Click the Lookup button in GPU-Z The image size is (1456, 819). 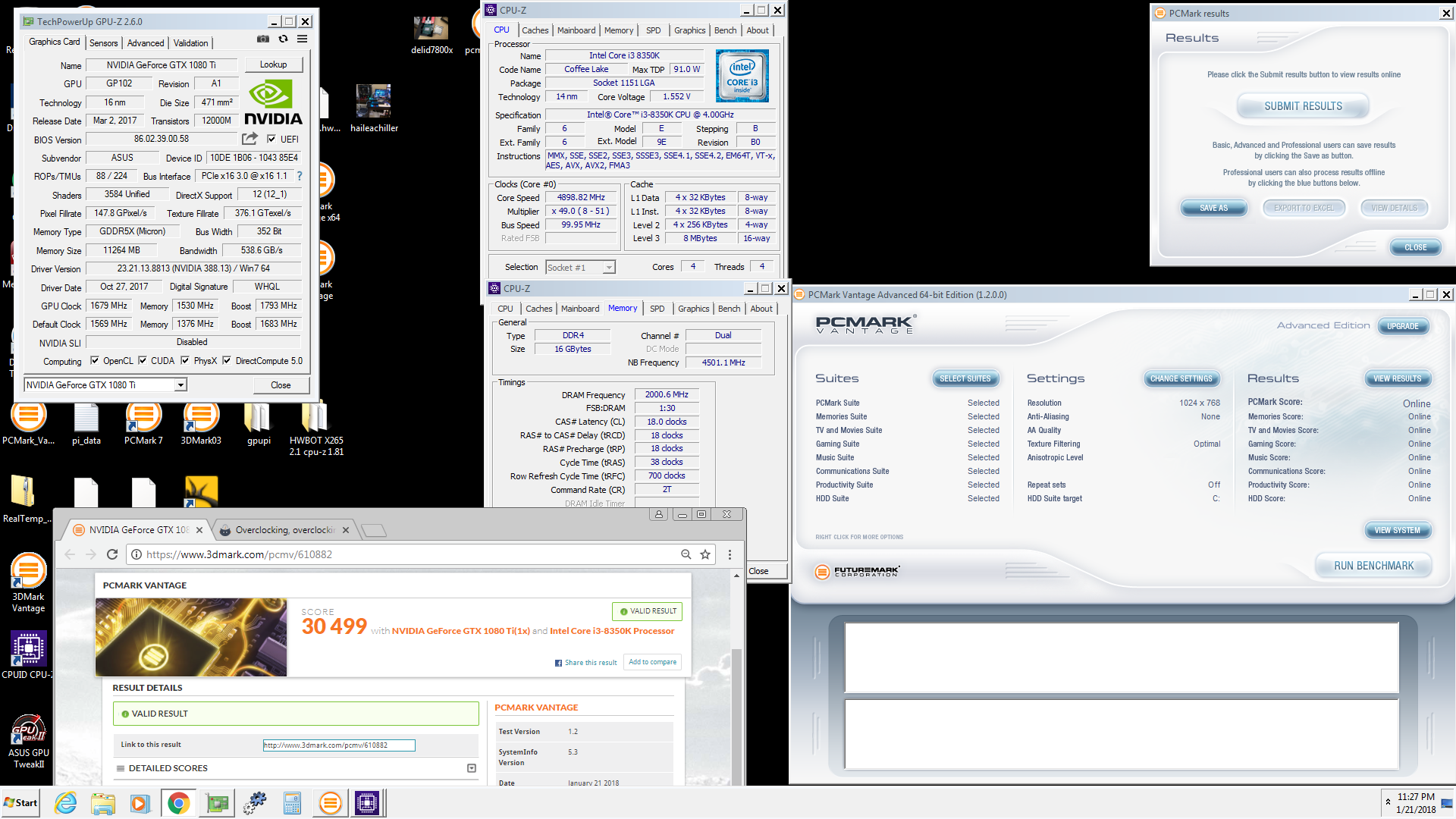click(273, 64)
